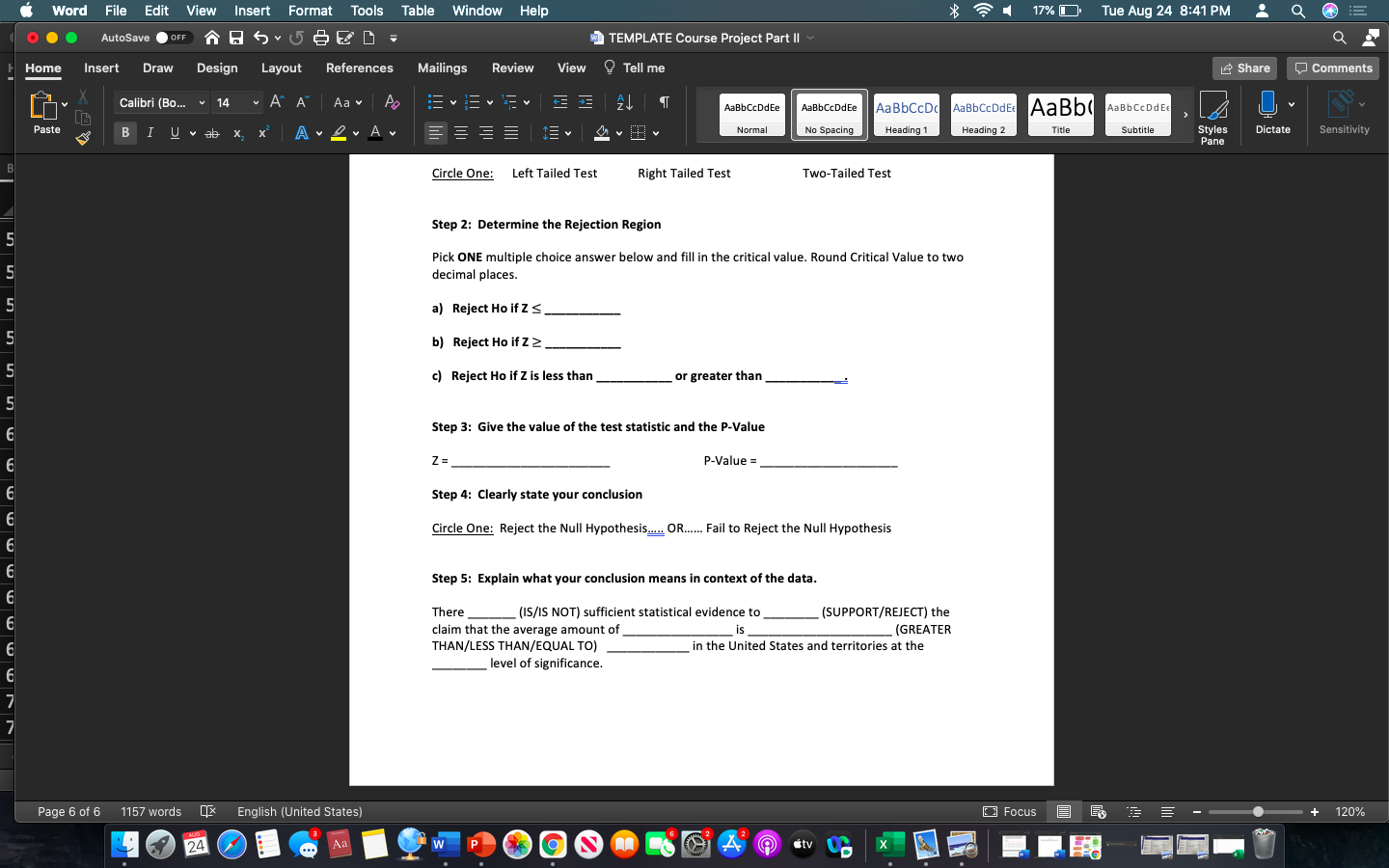The image size is (1389, 868).
Task: Center align the paragraph
Action: 461,133
